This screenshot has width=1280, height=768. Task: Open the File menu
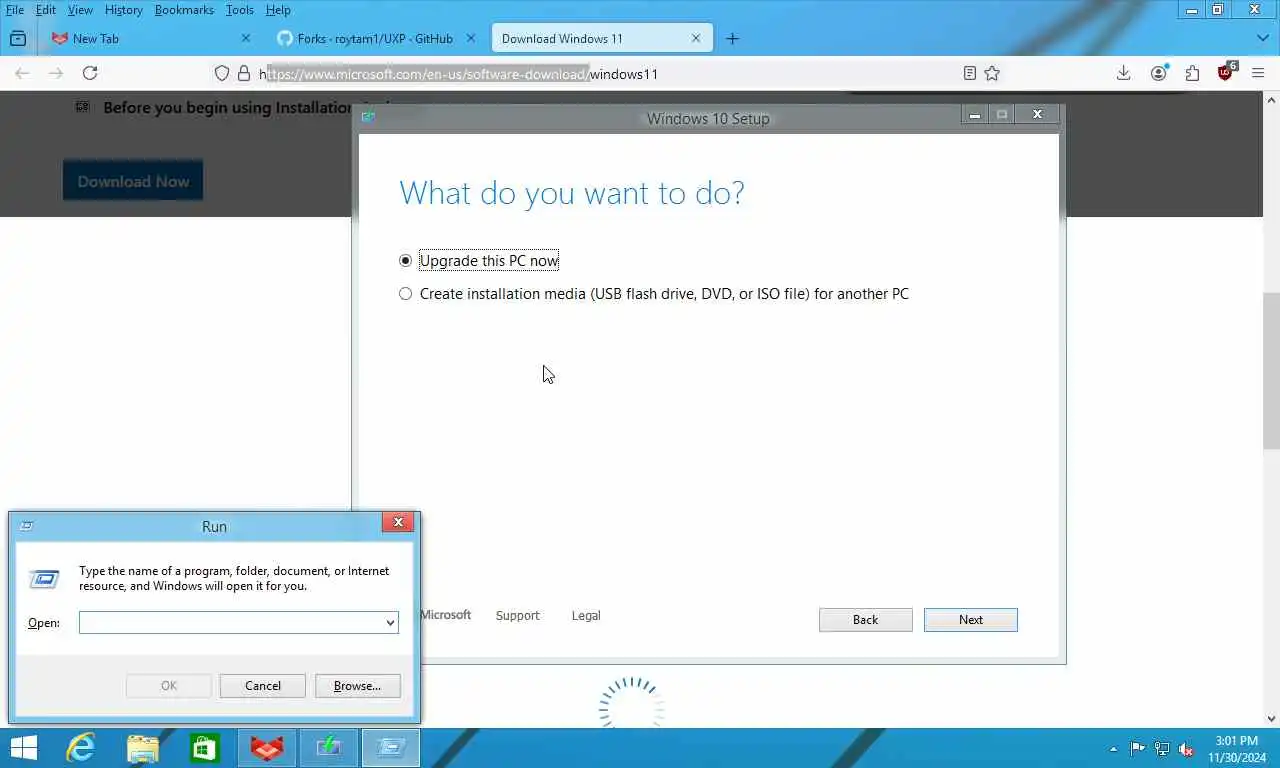click(14, 10)
